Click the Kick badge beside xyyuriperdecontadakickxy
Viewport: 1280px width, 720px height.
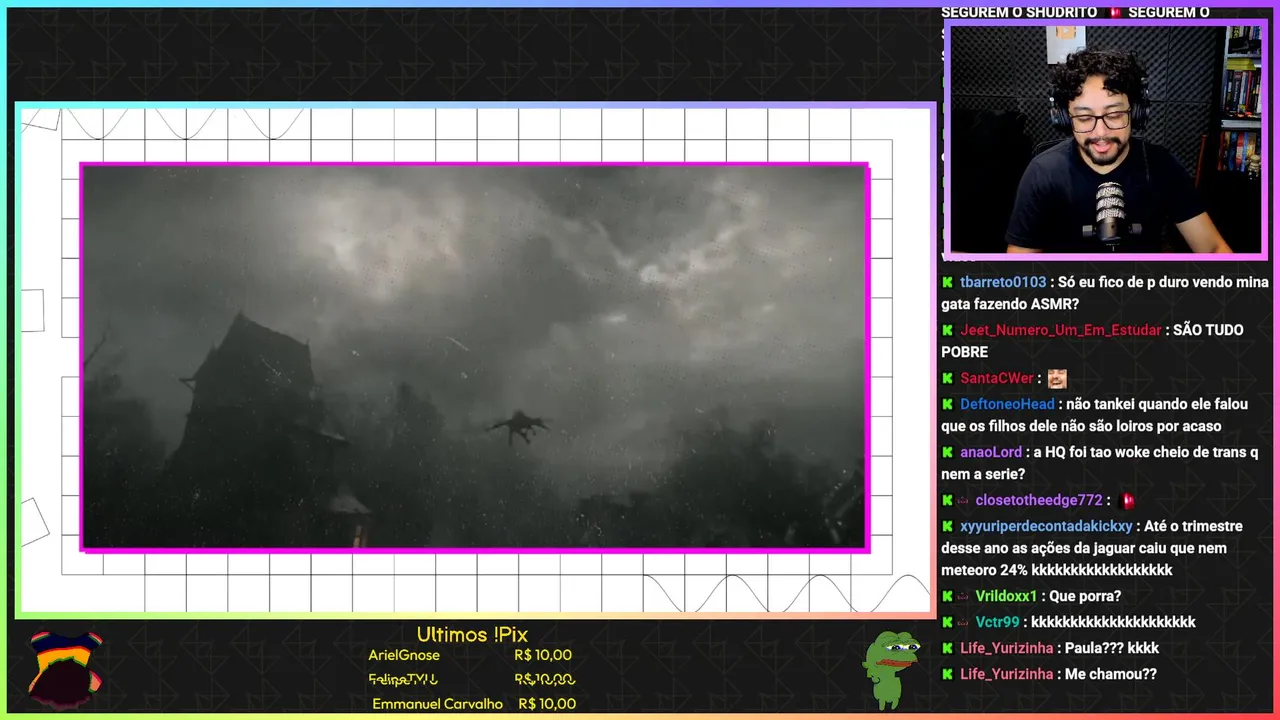pyautogui.click(x=947, y=527)
